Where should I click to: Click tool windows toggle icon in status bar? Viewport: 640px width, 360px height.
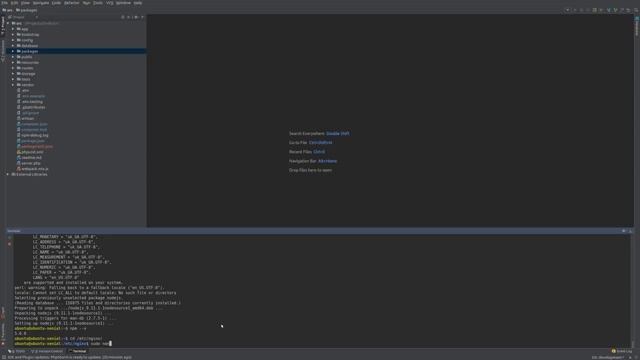(3, 357)
